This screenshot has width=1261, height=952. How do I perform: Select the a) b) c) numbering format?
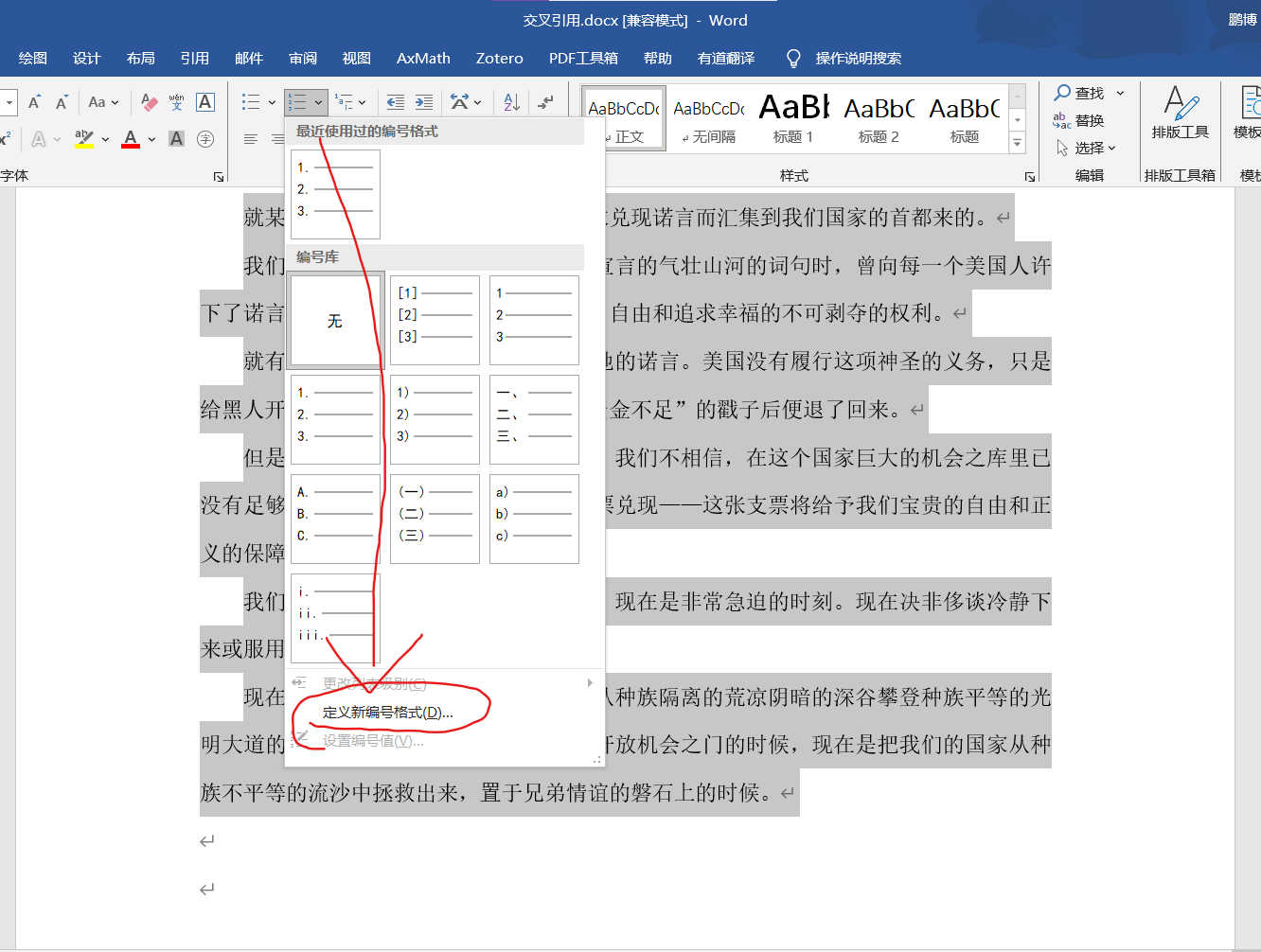pos(534,520)
